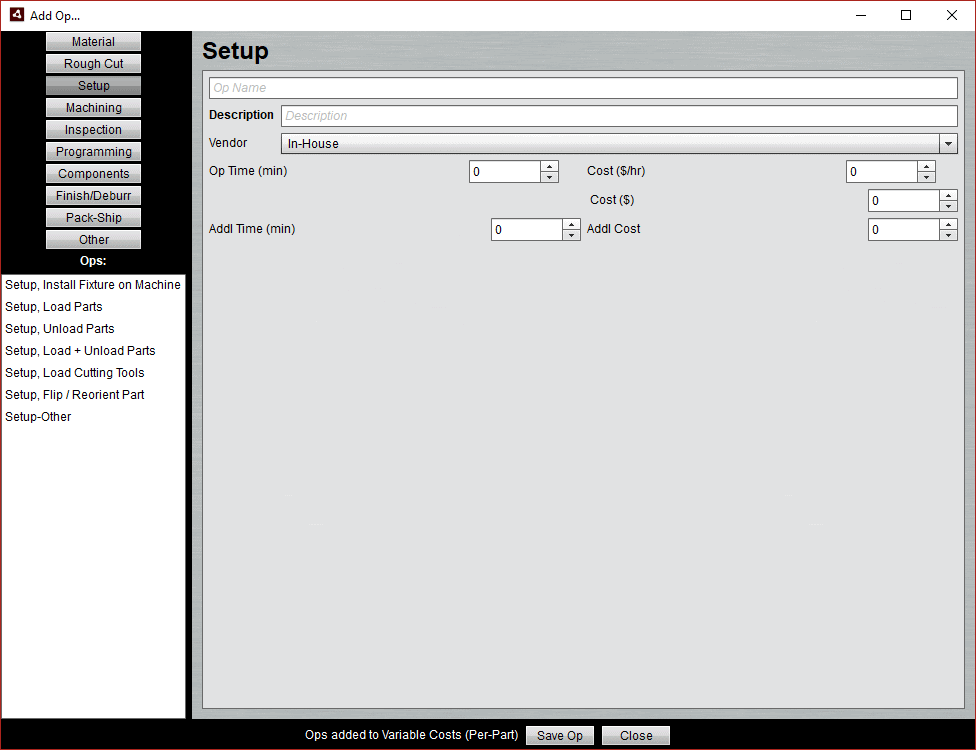Viewport: 976px width, 750px height.
Task: Switch to the Machining category
Action: 93,107
